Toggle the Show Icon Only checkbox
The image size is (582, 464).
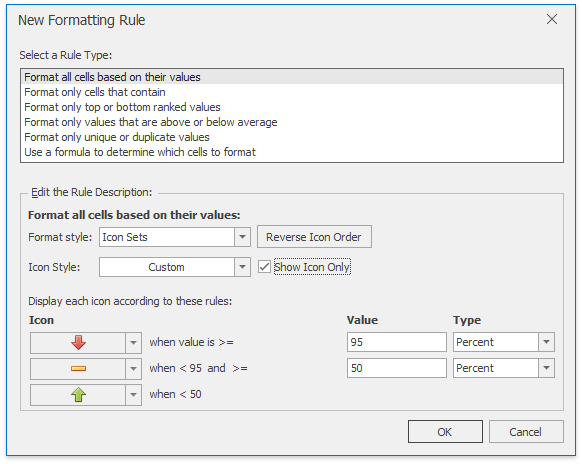point(264,267)
